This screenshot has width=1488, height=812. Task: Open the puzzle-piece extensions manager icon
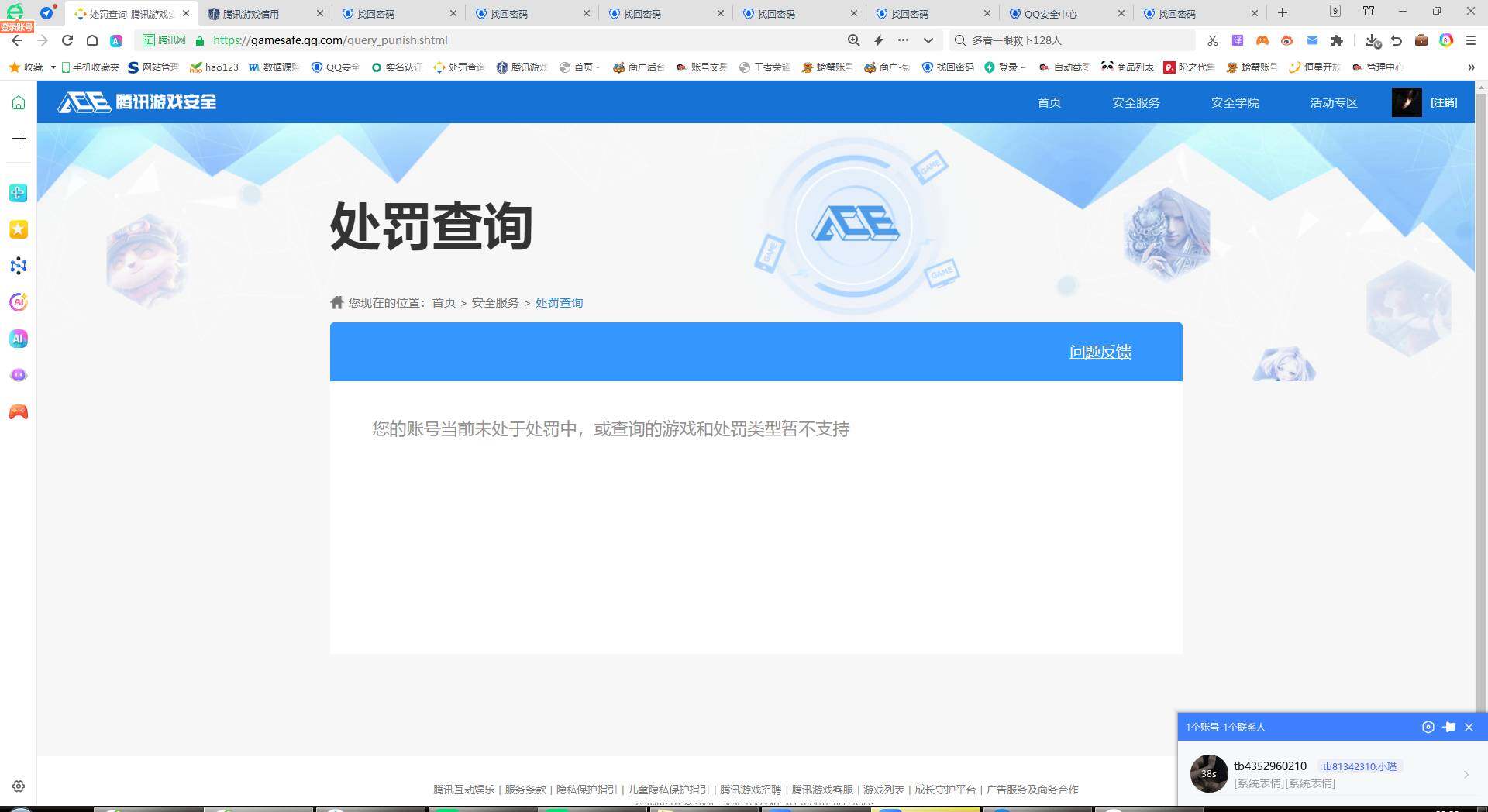tap(1337, 40)
